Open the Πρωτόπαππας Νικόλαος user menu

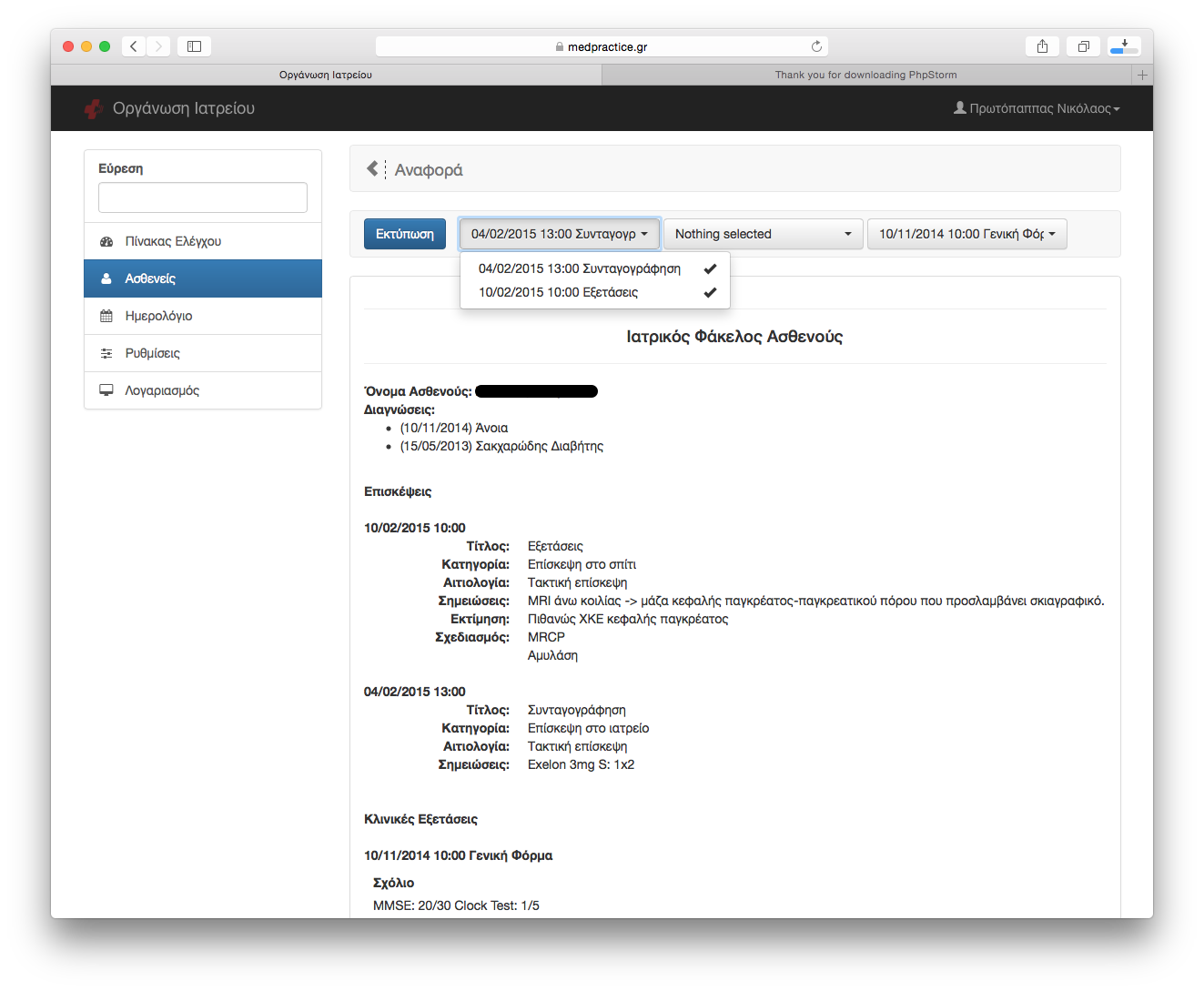pos(1037,108)
